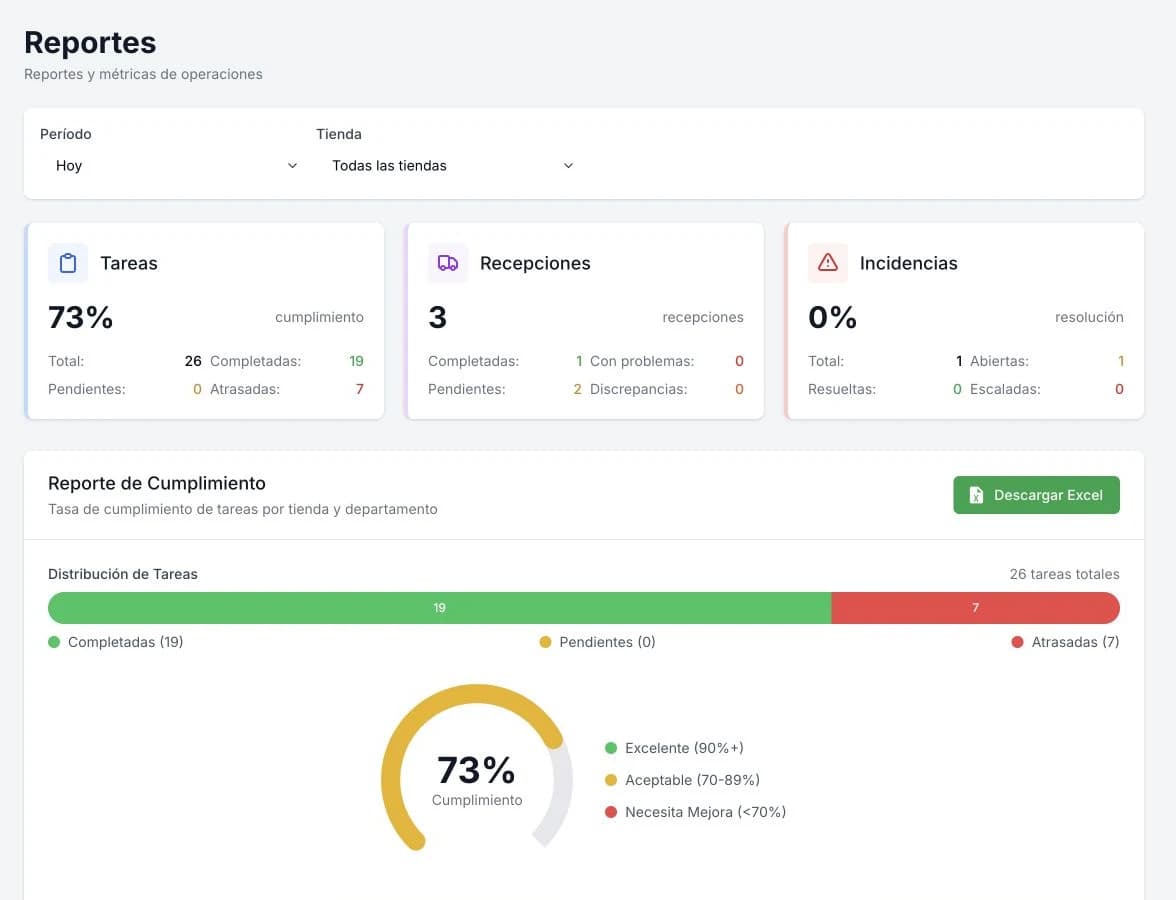
Task: Click the Con problemas value 0
Action: (x=740, y=361)
